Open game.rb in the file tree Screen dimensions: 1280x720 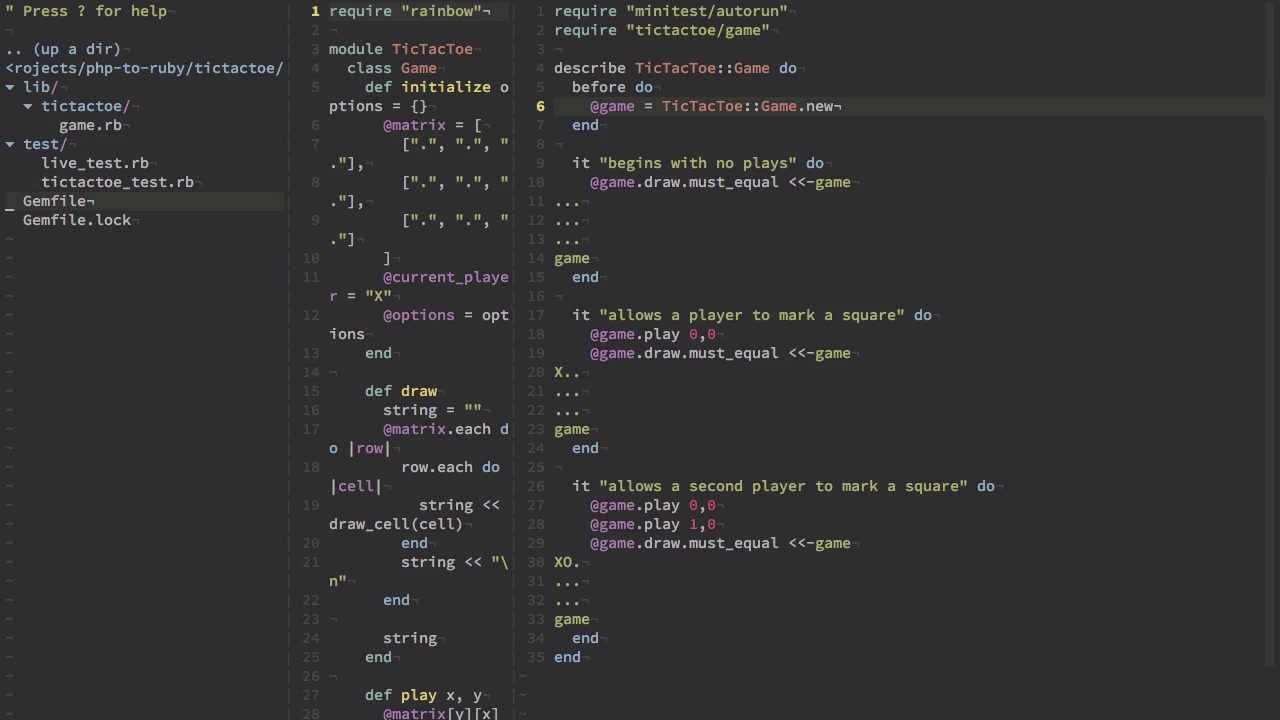(90, 125)
